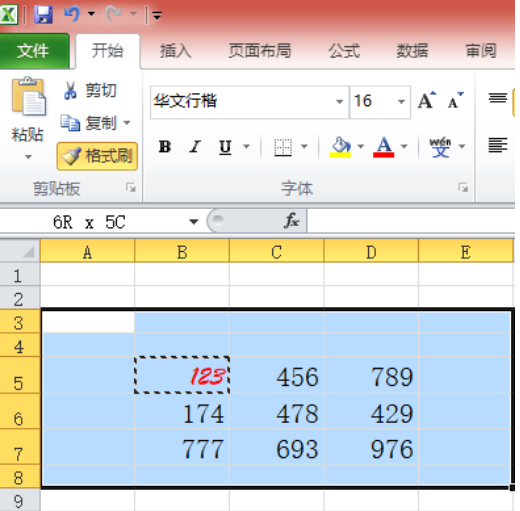Increase font size with grow icon

click(427, 100)
